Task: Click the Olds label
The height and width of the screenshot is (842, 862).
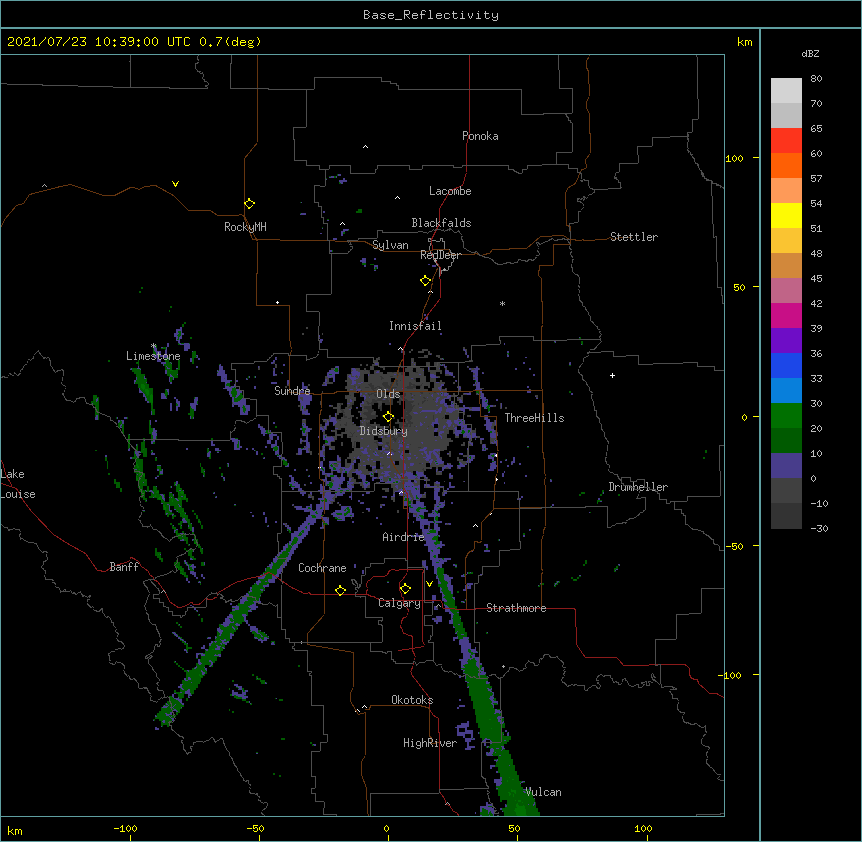Action: point(388,394)
